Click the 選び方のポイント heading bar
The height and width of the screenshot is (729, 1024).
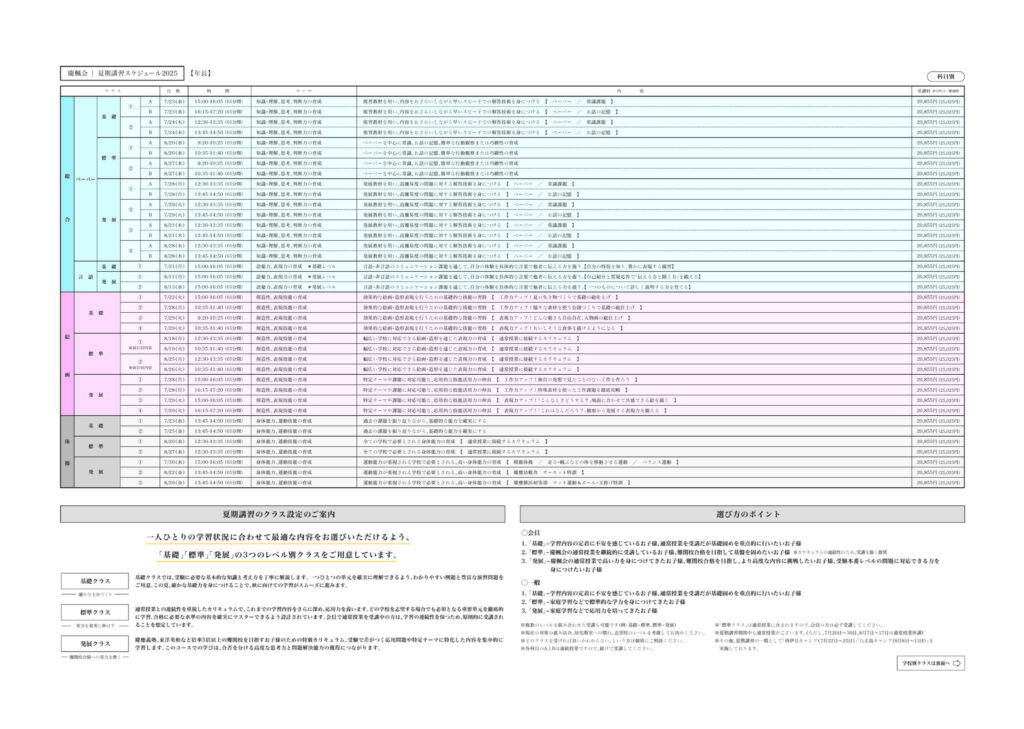pyautogui.click(x=743, y=514)
